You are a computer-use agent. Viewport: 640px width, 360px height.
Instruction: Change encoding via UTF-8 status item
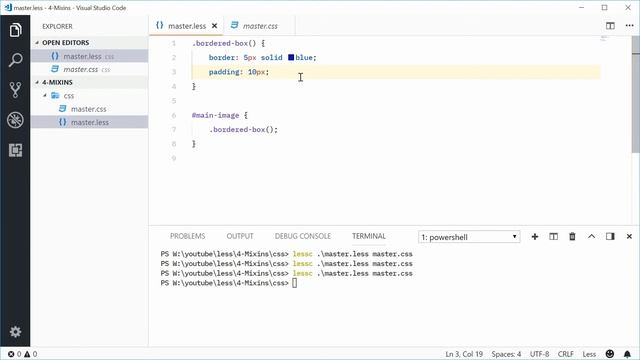(539, 354)
